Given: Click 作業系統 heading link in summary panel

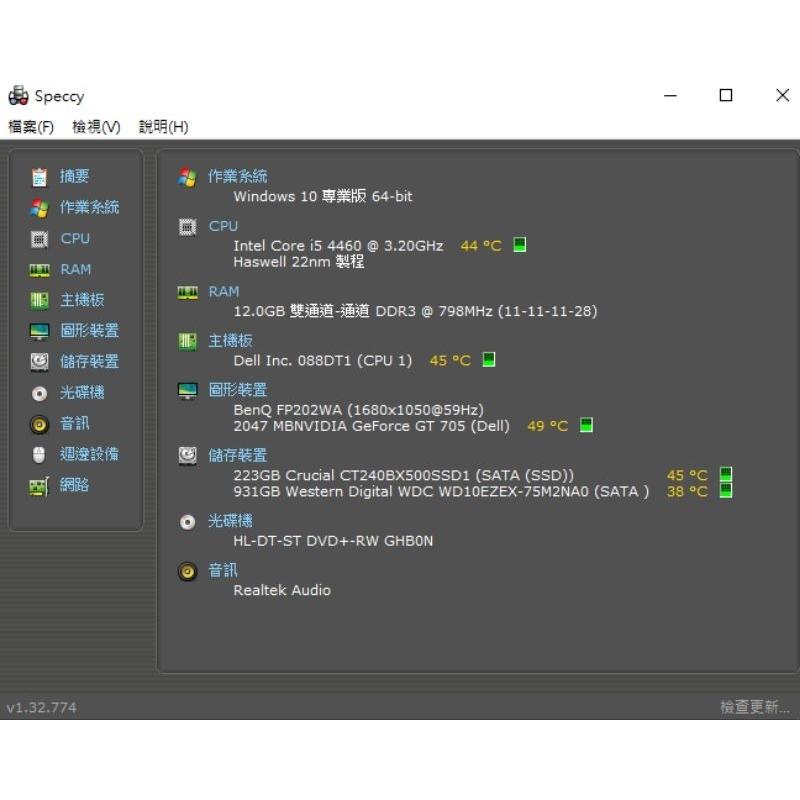Looking at the screenshot, I should click(237, 177).
